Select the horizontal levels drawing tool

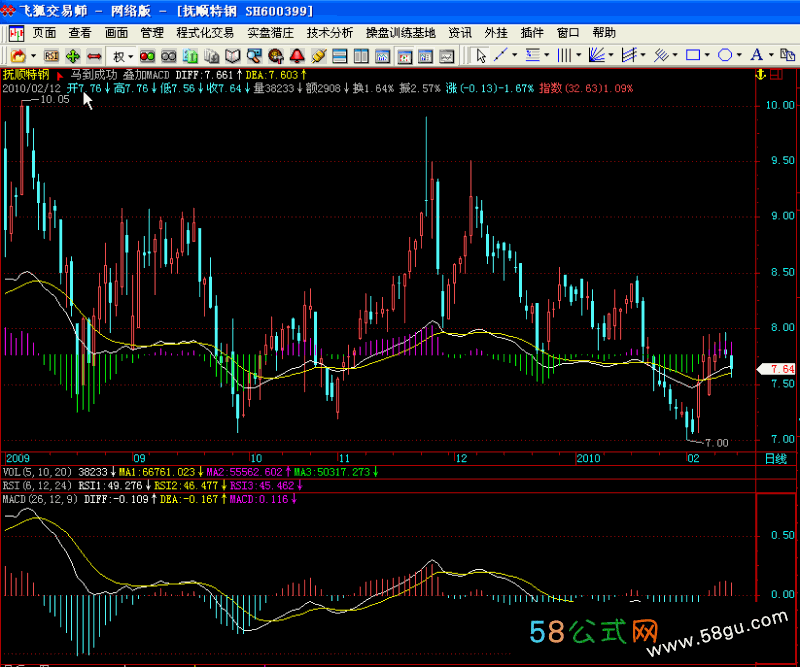point(533,55)
